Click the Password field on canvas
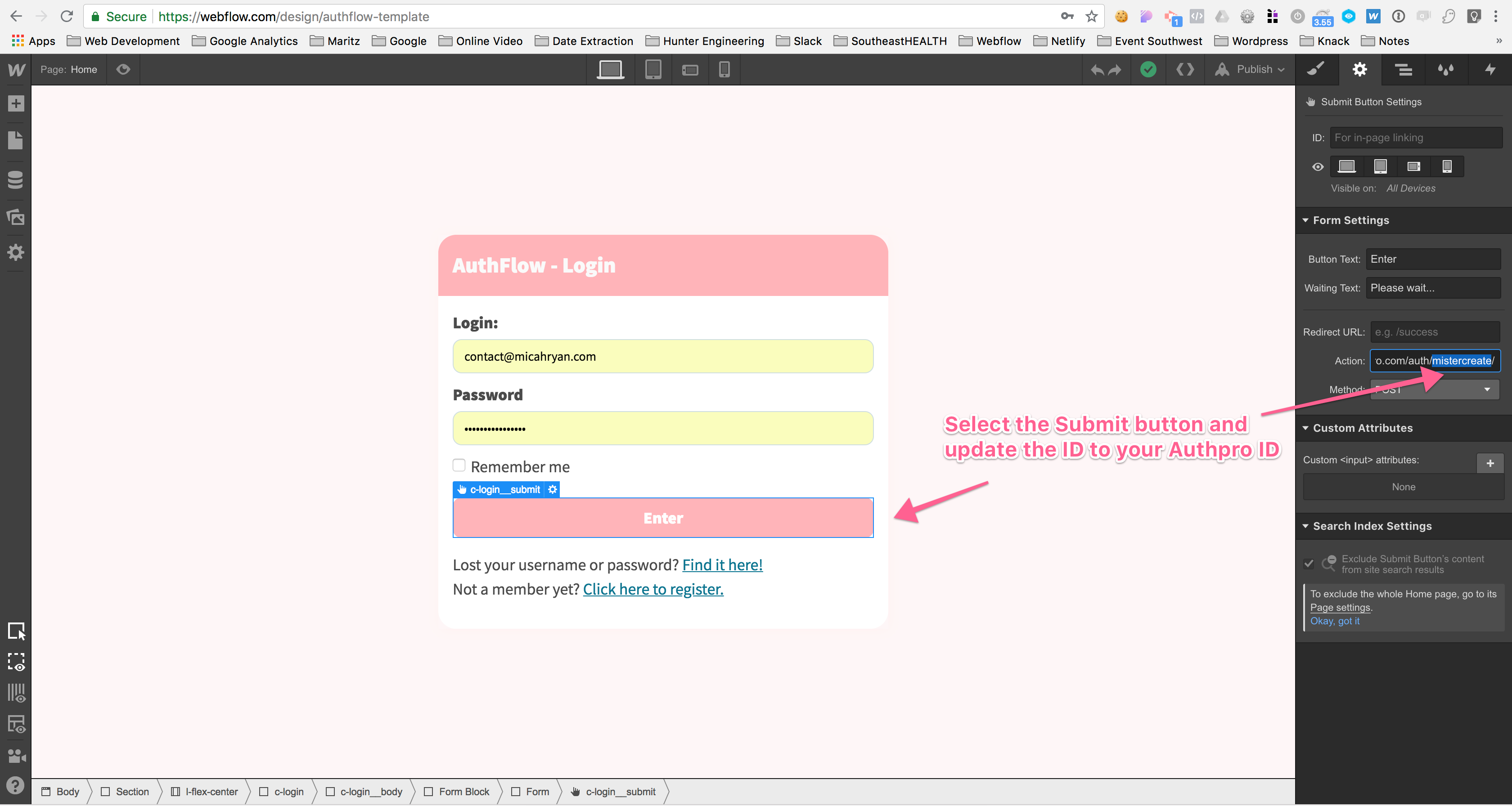Image resolution: width=1512 pixels, height=806 pixels. (x=663, y=428)
